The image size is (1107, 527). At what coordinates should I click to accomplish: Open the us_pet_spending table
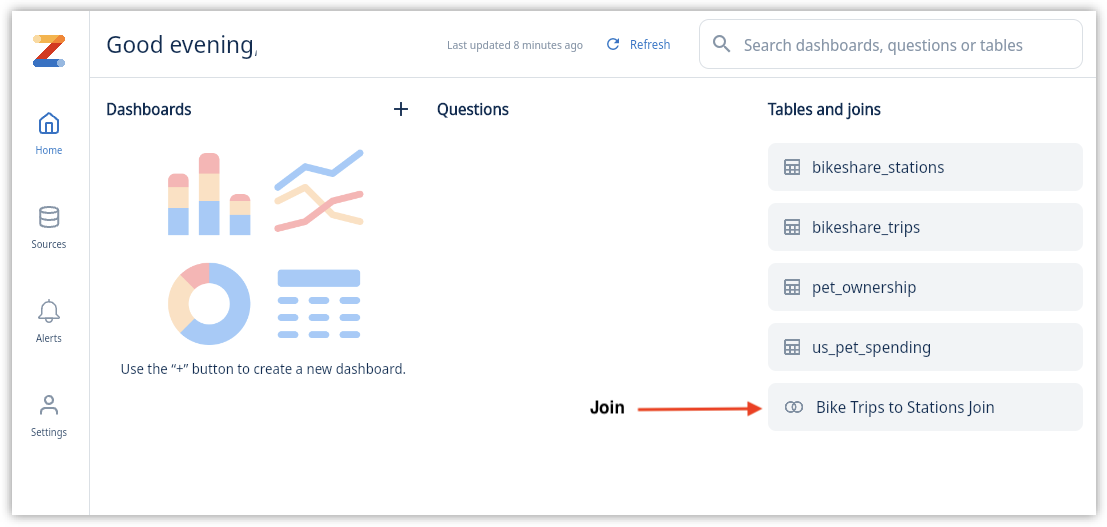pos(925,347)
